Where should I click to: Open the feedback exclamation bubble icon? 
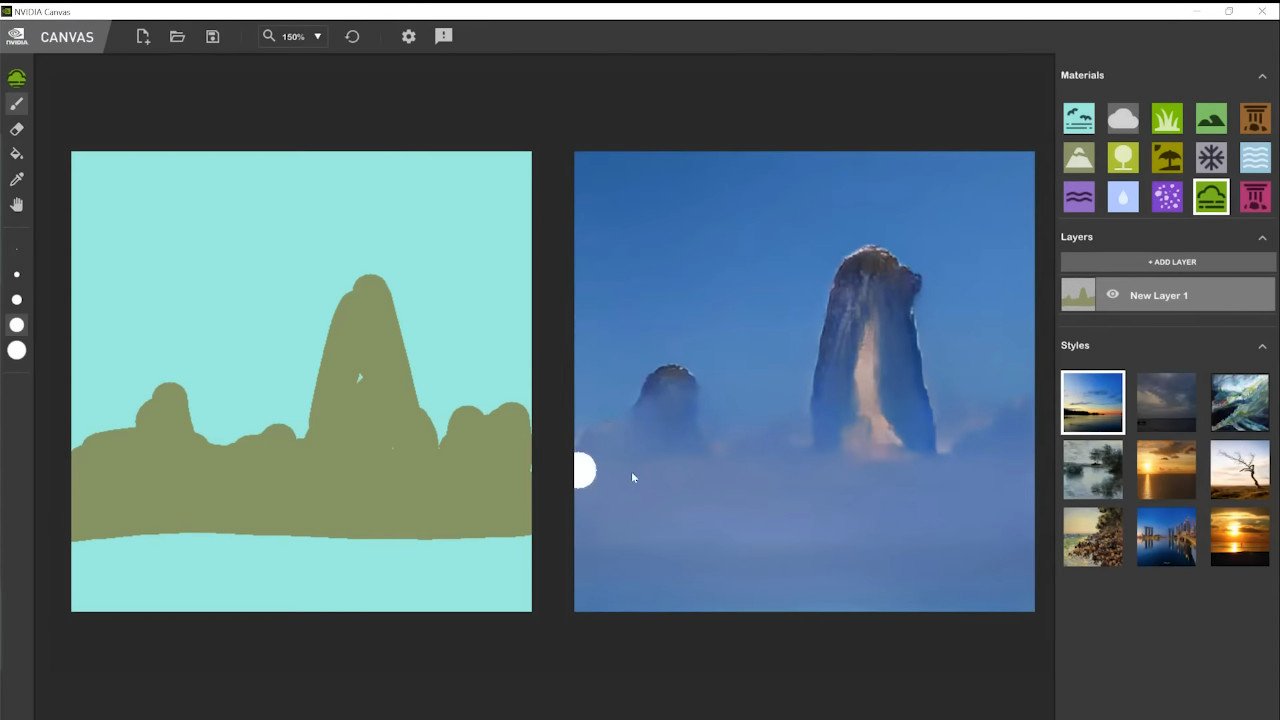pos(444,36)
